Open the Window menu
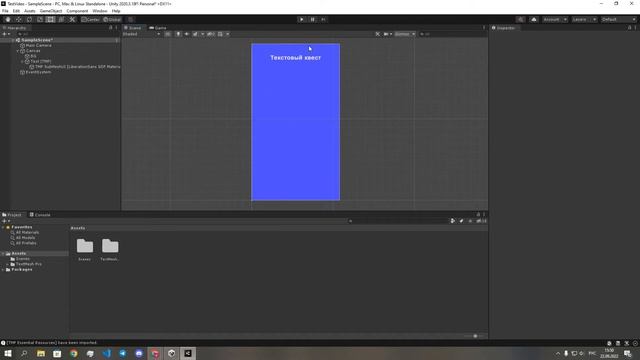640x360 pixels. (x=100, y=11)
